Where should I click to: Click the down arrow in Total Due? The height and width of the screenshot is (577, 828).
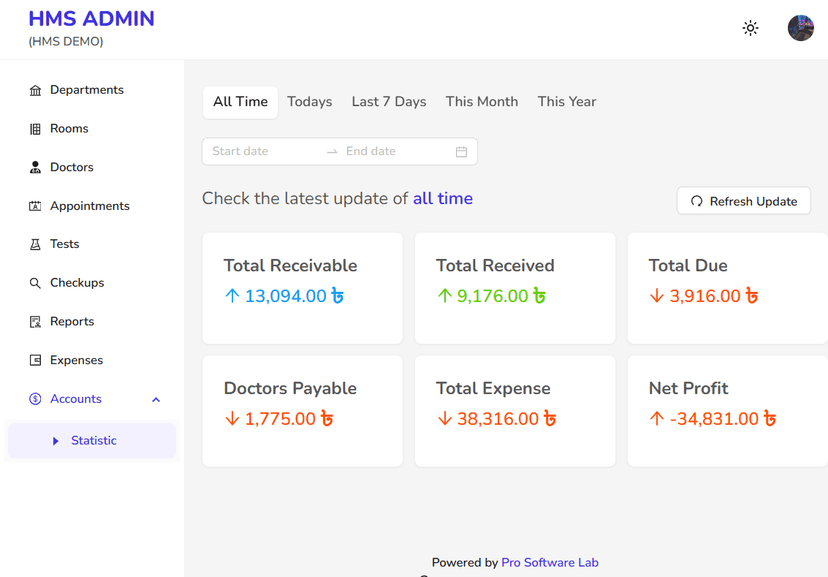657,296
